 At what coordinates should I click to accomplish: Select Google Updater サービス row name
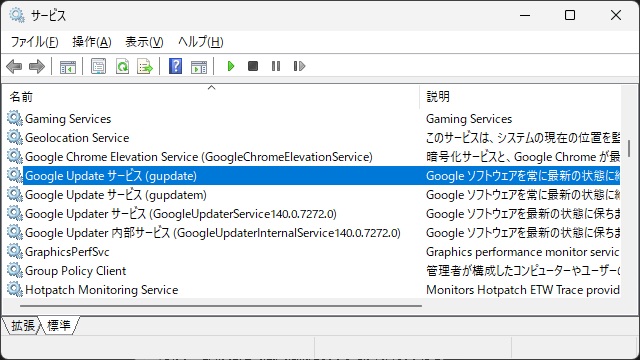(181, 214)
